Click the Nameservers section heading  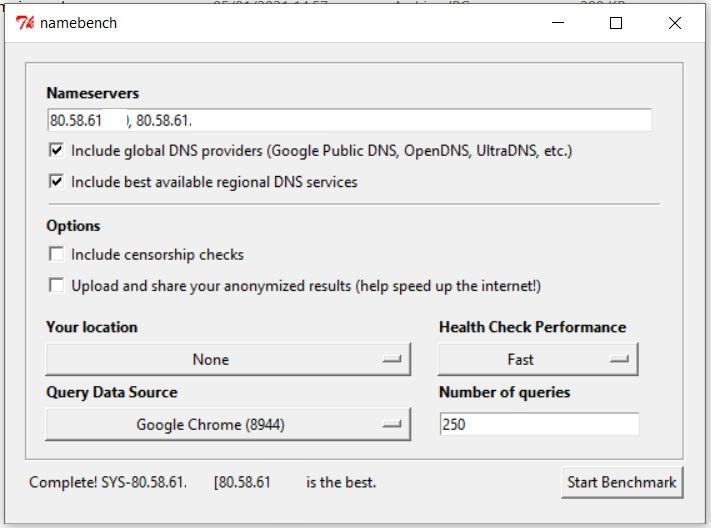point(93,94)
